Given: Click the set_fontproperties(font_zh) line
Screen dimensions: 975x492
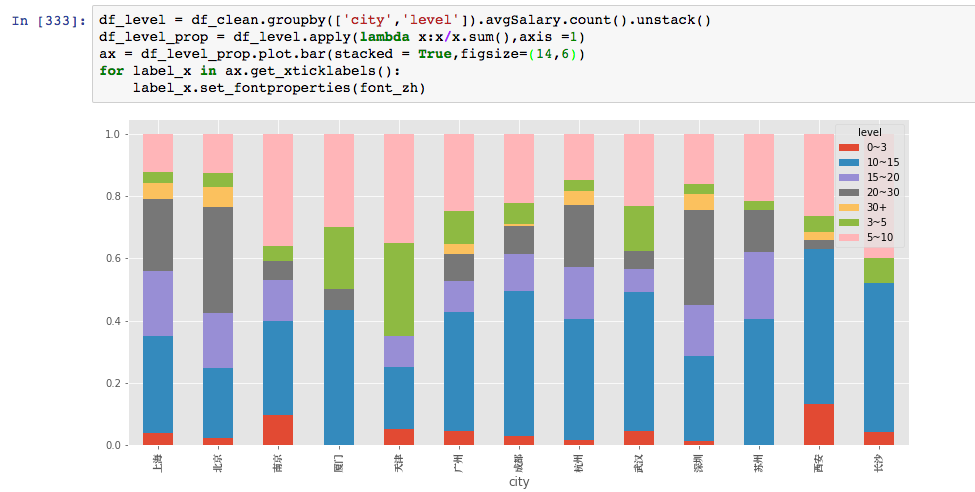Looking at the screenshot, I should (279, 88).
